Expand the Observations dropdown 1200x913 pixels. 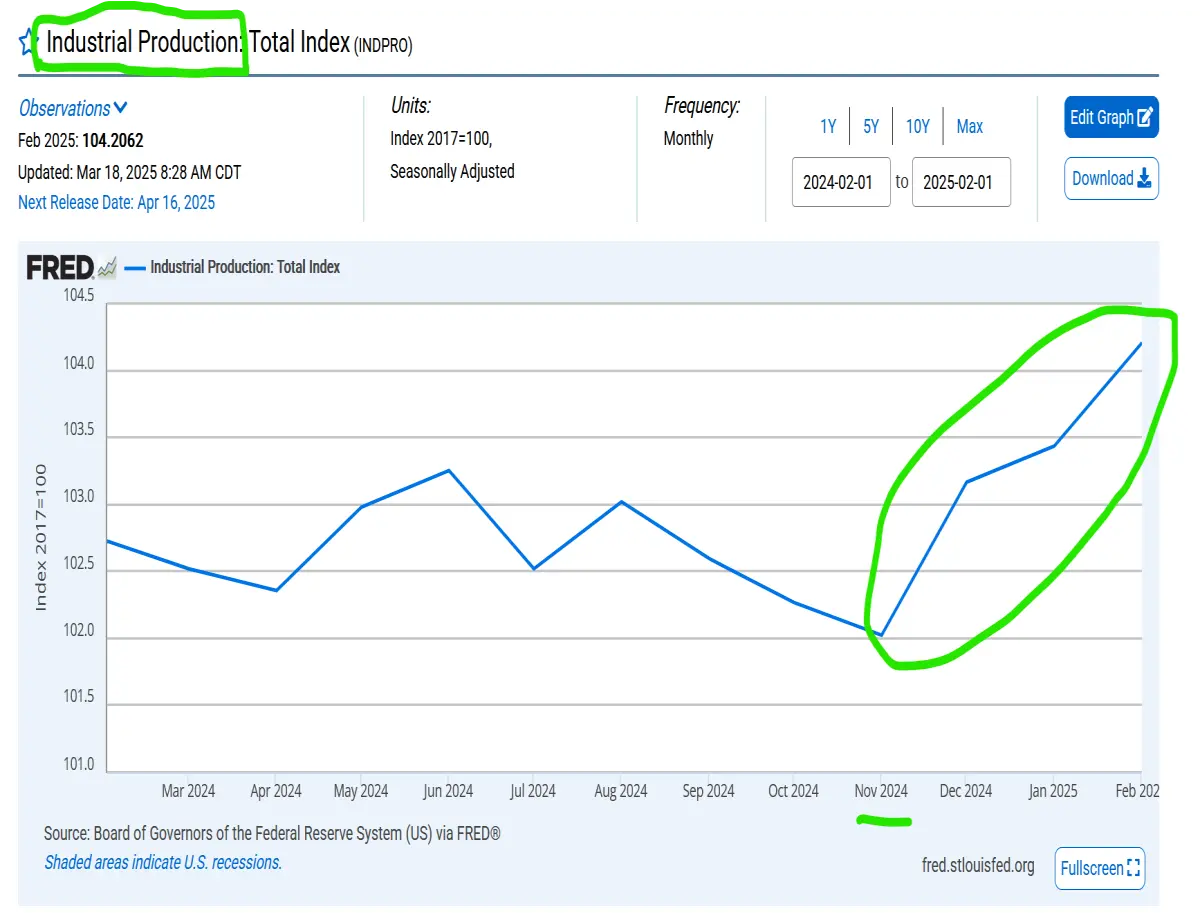point(73,108)
